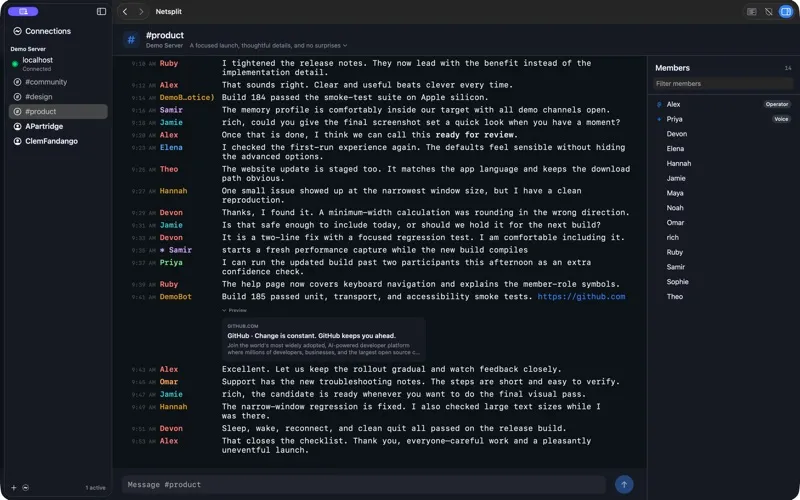800x500 pixels.
Task: Click the DemoBot nickname at 9:41 AM
Action: coord(176,296)
